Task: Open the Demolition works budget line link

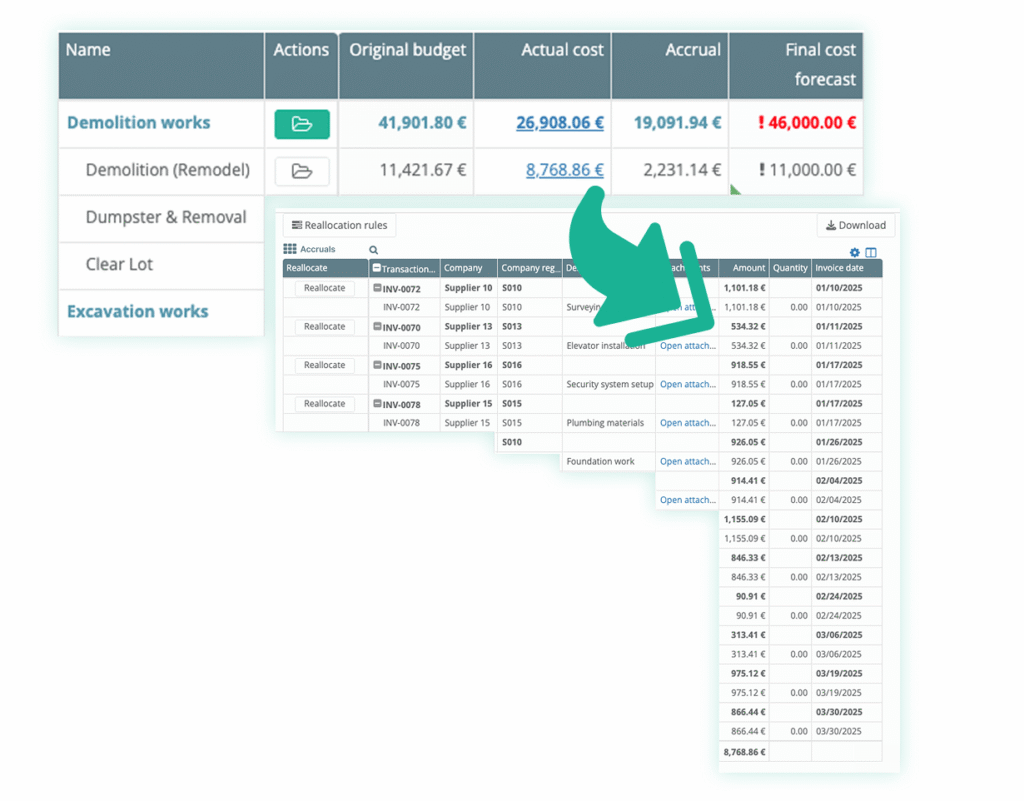Action: (138, 123)
